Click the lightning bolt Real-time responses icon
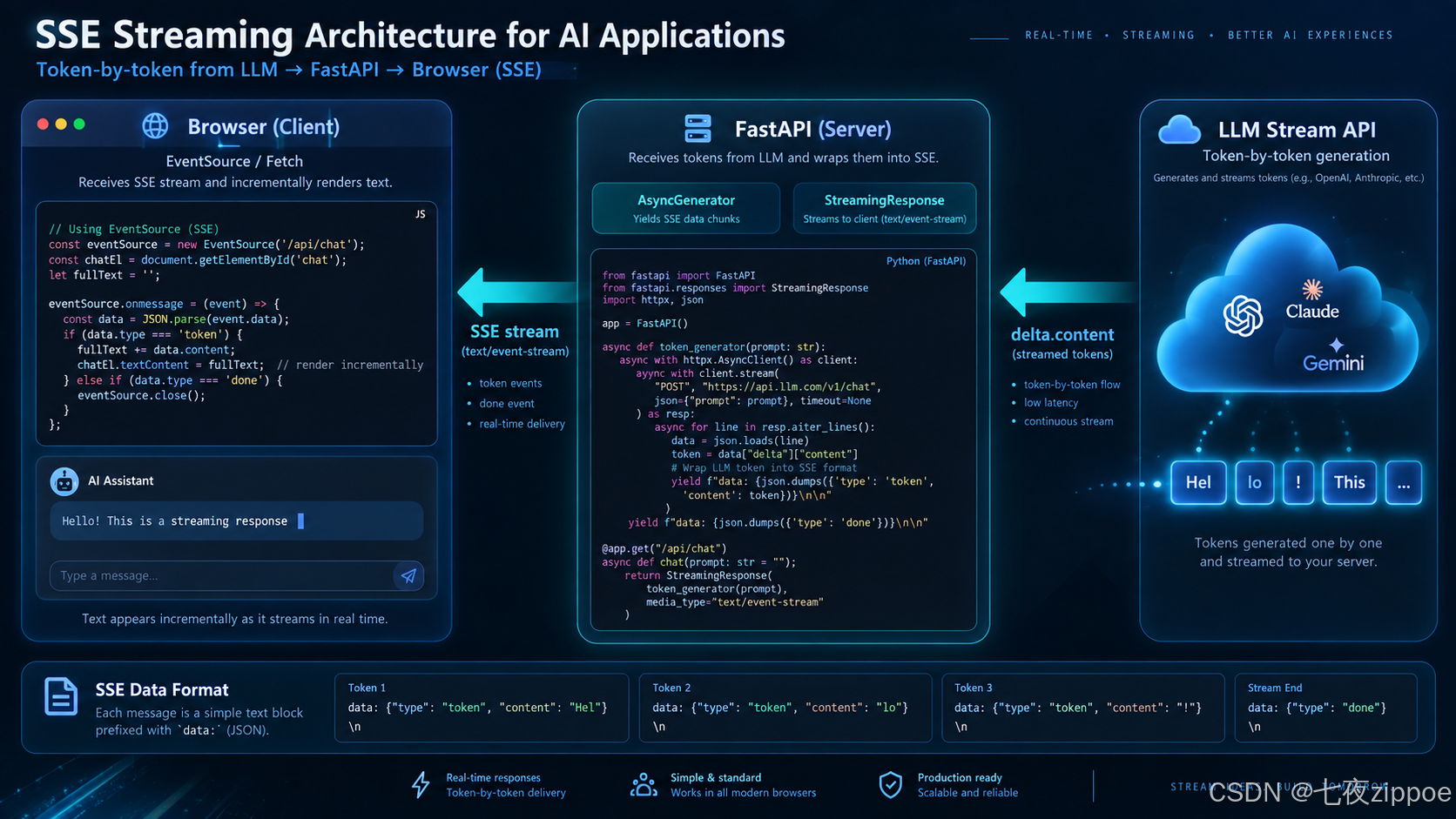Screen dimensions: 1456x819 coord(421,784)
